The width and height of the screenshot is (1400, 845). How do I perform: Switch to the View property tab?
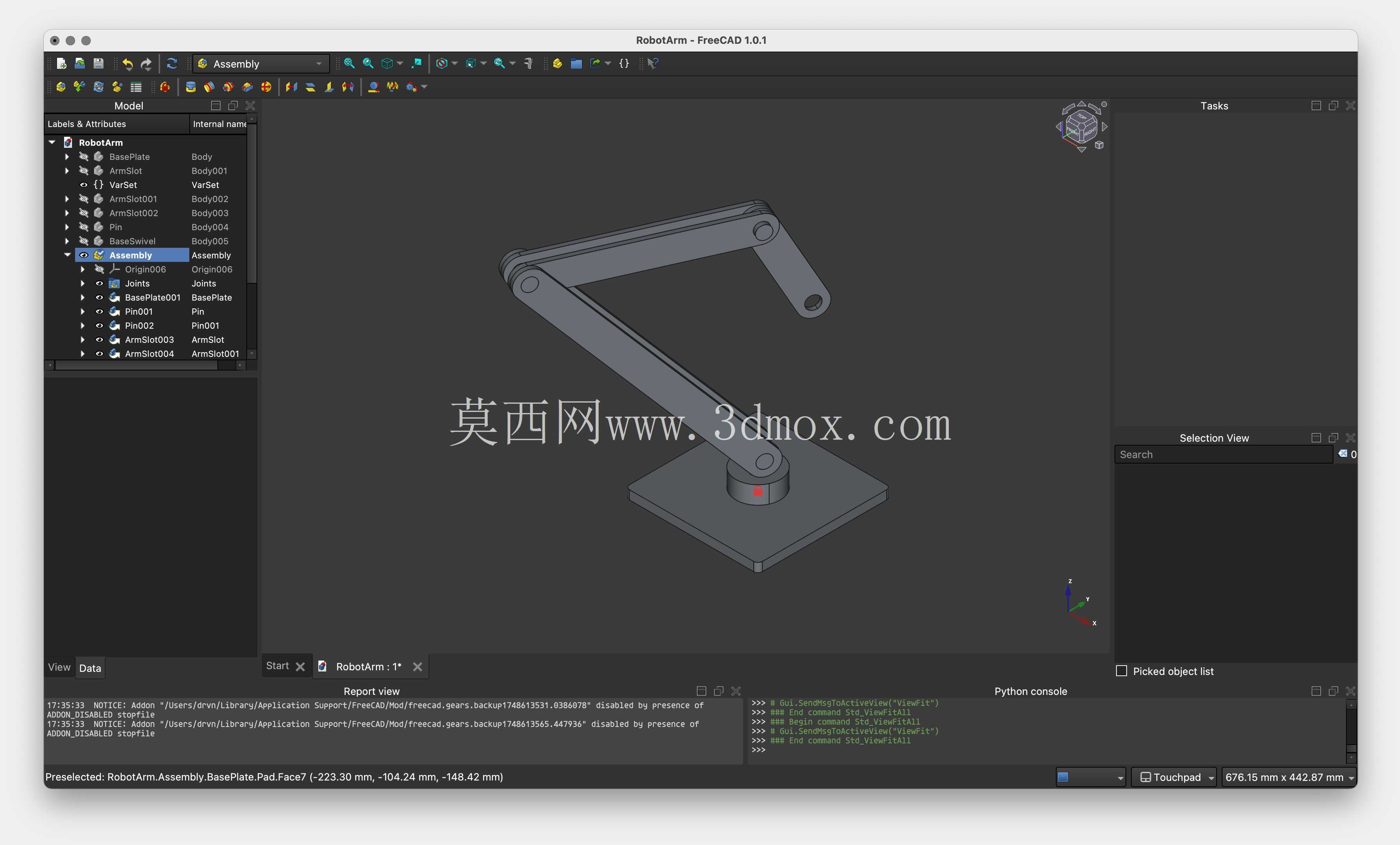59,667
